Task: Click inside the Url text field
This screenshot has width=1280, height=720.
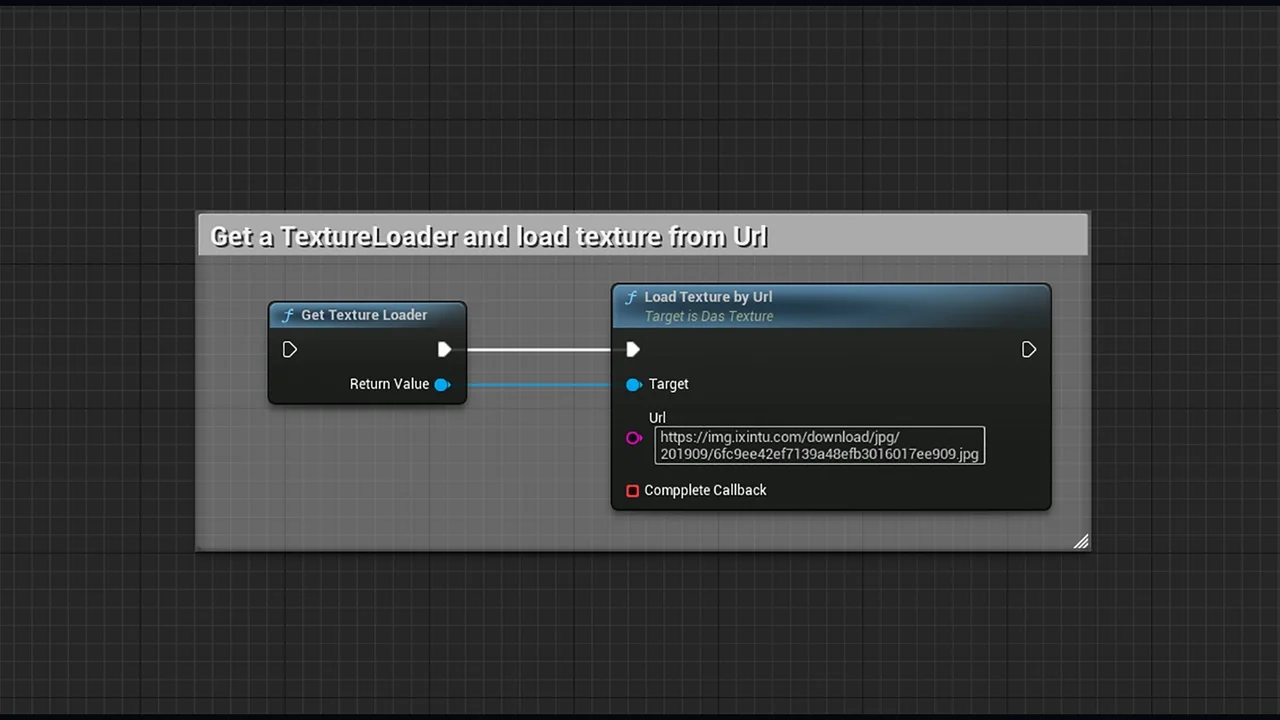Action: [x=818, y=445]
